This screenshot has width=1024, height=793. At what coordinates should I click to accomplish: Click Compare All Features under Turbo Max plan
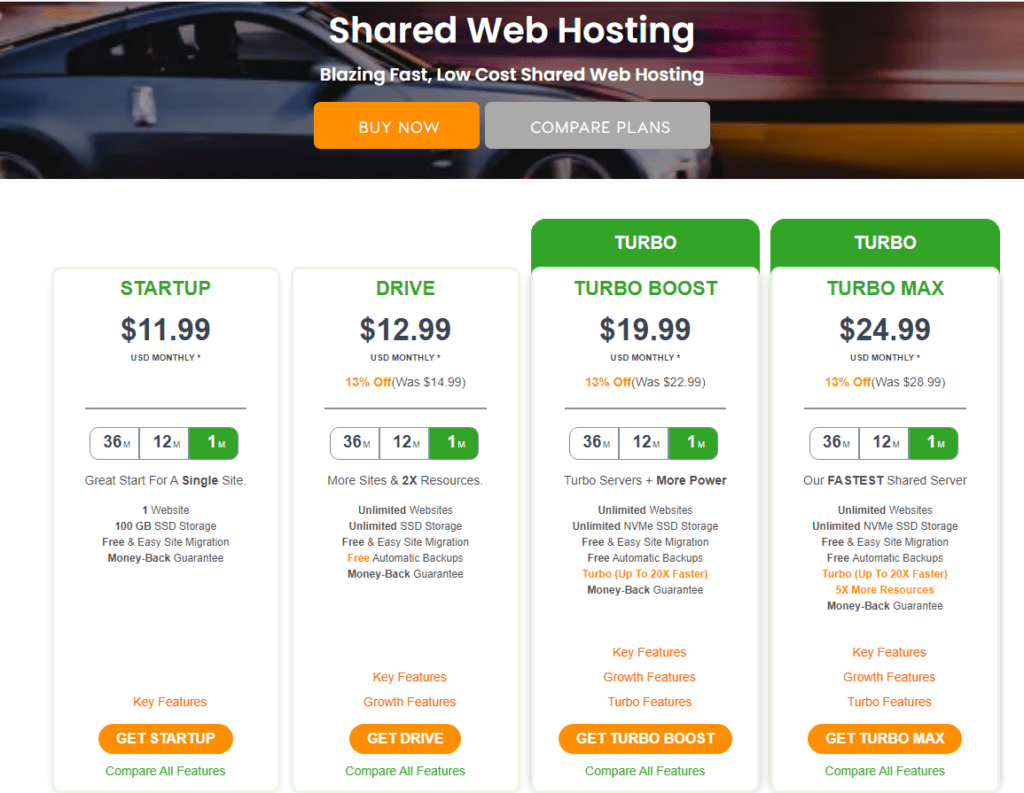(884, 770)
